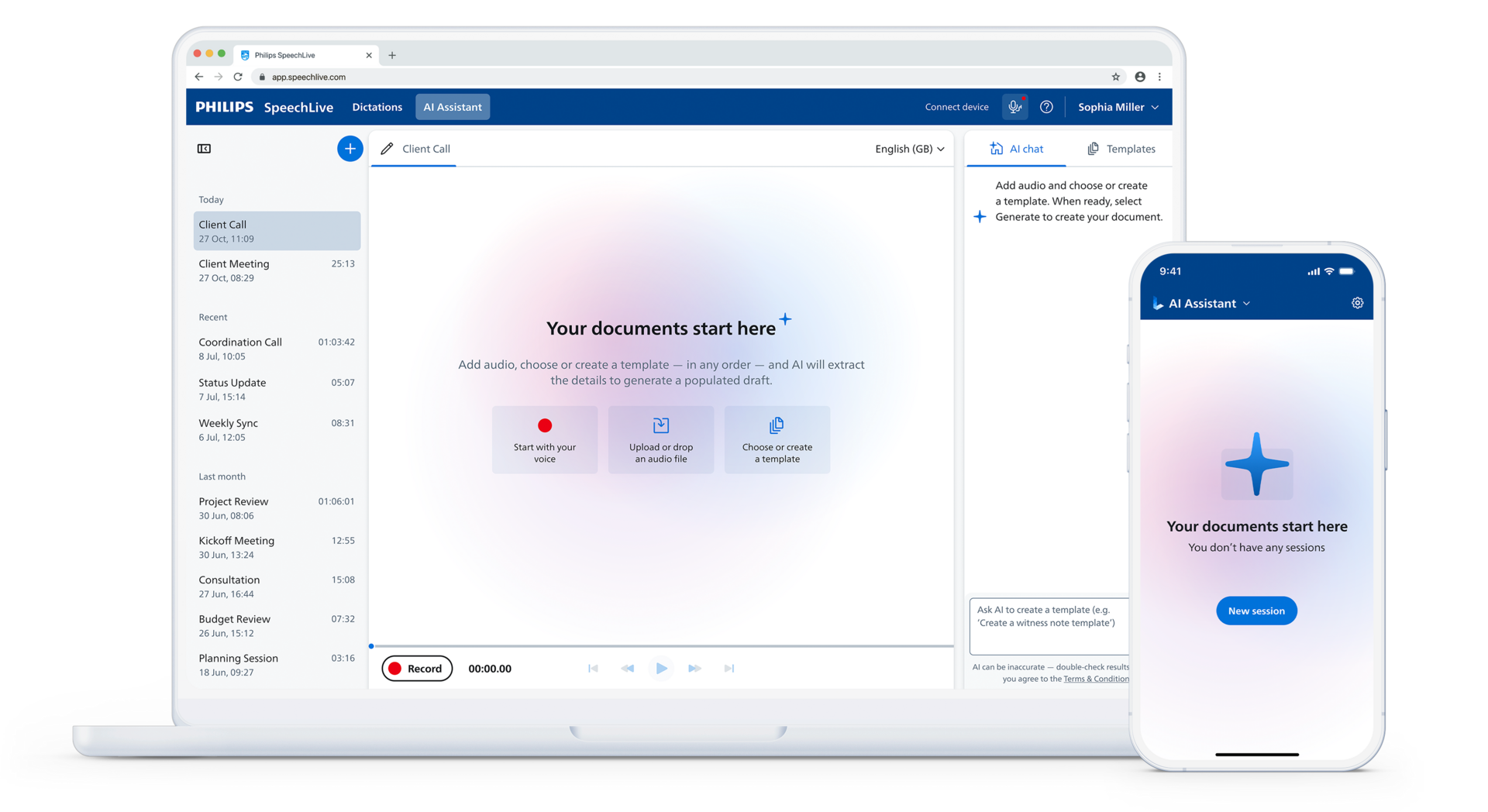The image size is (1488, 812).
Task: Select the AI Assistant nav tab
Action: pyautogui.click(x=453, y=107)
